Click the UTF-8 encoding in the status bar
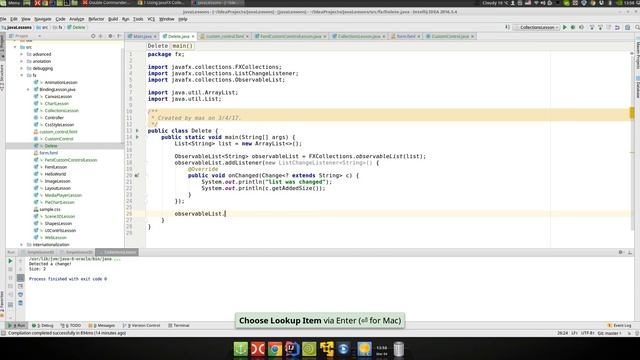The width and height of the screenshot is (640, 360). click(x=587, y=333)
